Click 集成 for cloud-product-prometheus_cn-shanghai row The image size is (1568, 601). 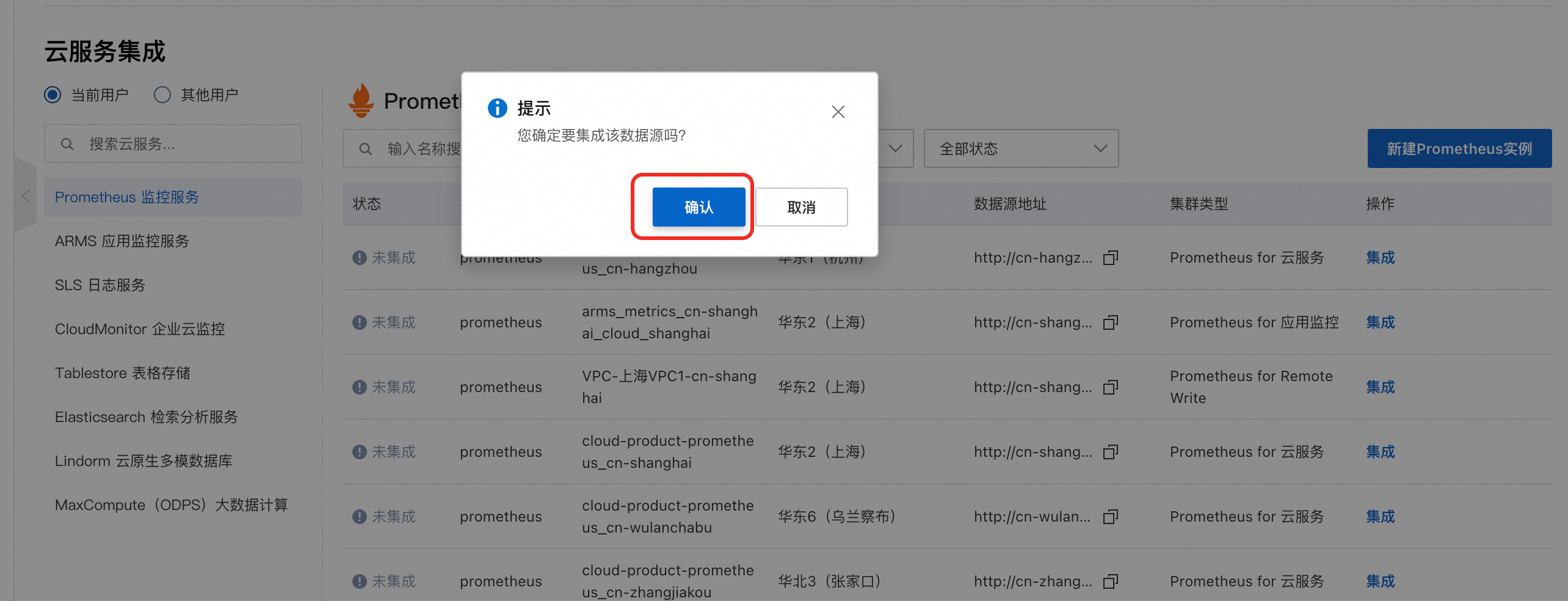[x=1381, y=452]
